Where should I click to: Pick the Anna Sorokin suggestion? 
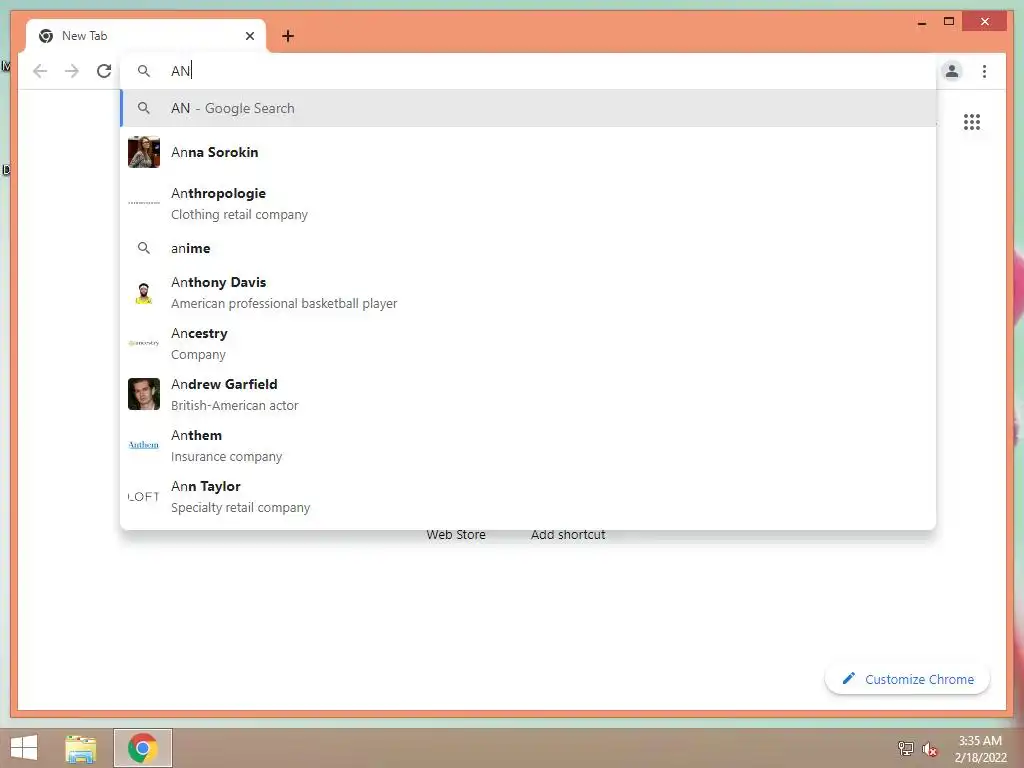(x=528, y=152)
